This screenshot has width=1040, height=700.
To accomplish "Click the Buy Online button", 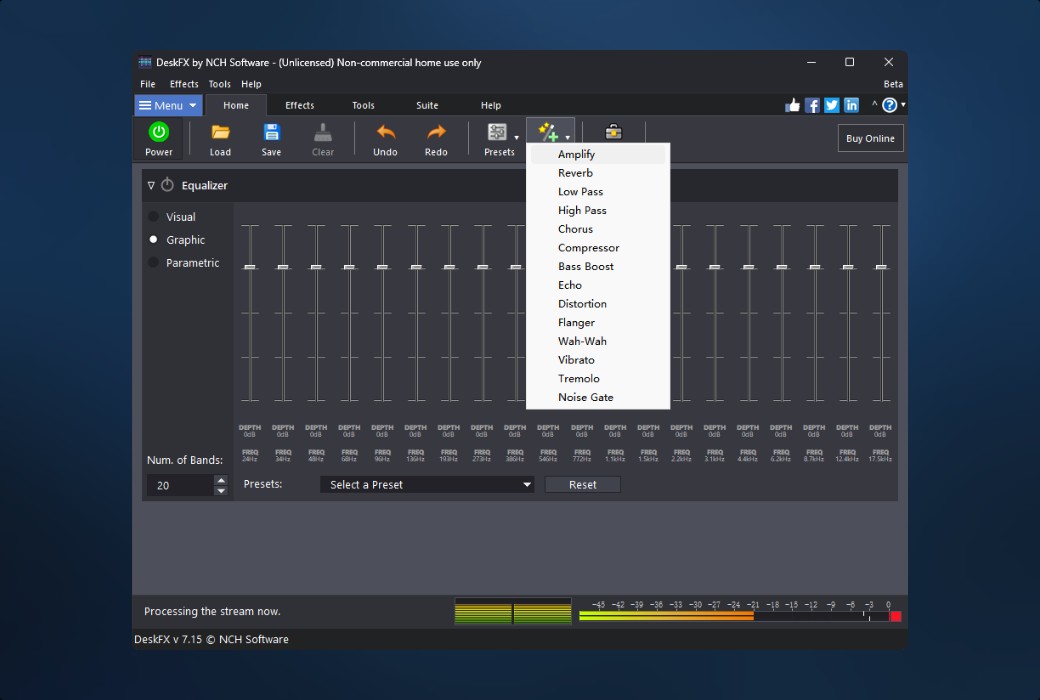I will click(x=869, y=138).
